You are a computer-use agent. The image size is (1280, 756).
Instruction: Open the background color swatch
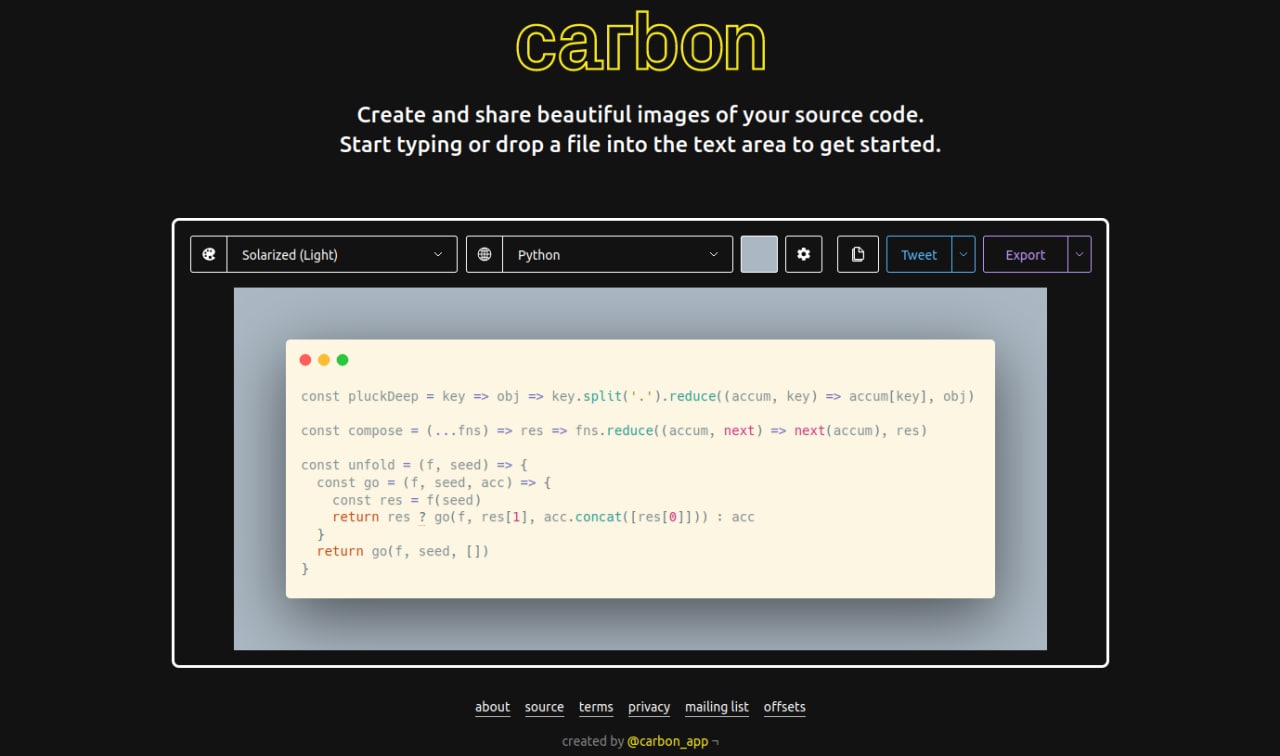pyautogui.click(x=759, y=254)
